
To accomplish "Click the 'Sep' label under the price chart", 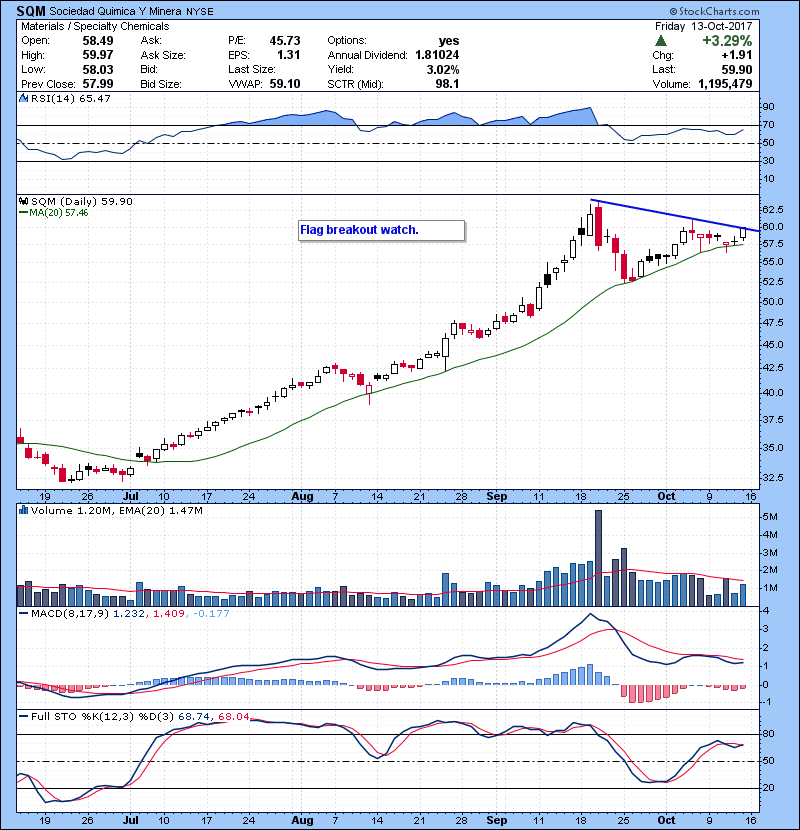I will click(497, 497).
